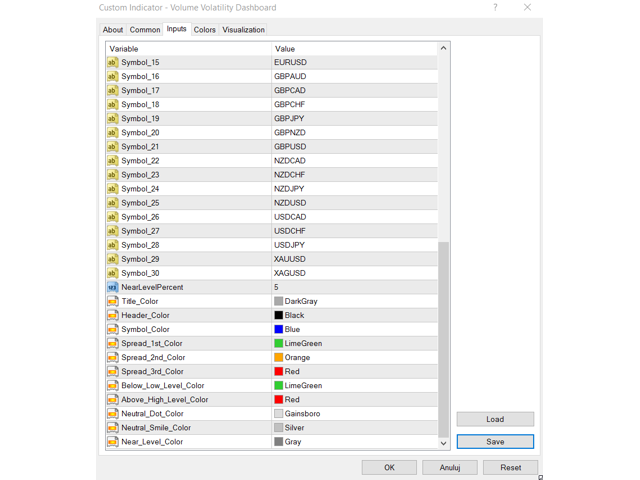Screen dimensions: 640x480
Task: Select the XAUUSD value cell
Action: coord(354,260)
